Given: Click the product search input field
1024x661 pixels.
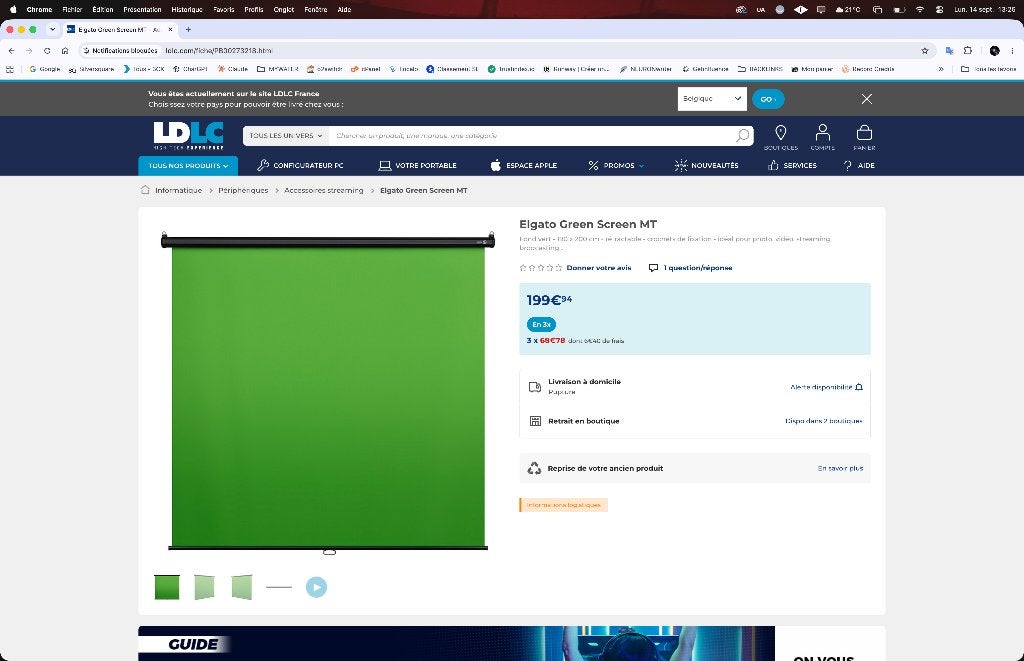Looking at the screenshot, I should tap(532, 135).
